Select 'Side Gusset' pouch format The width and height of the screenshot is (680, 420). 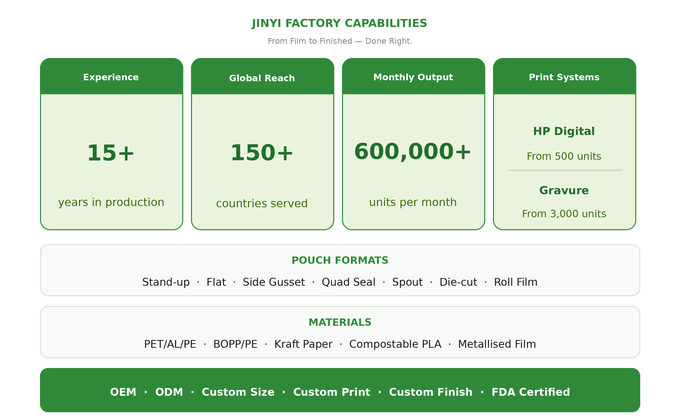[x=274, y=282]
